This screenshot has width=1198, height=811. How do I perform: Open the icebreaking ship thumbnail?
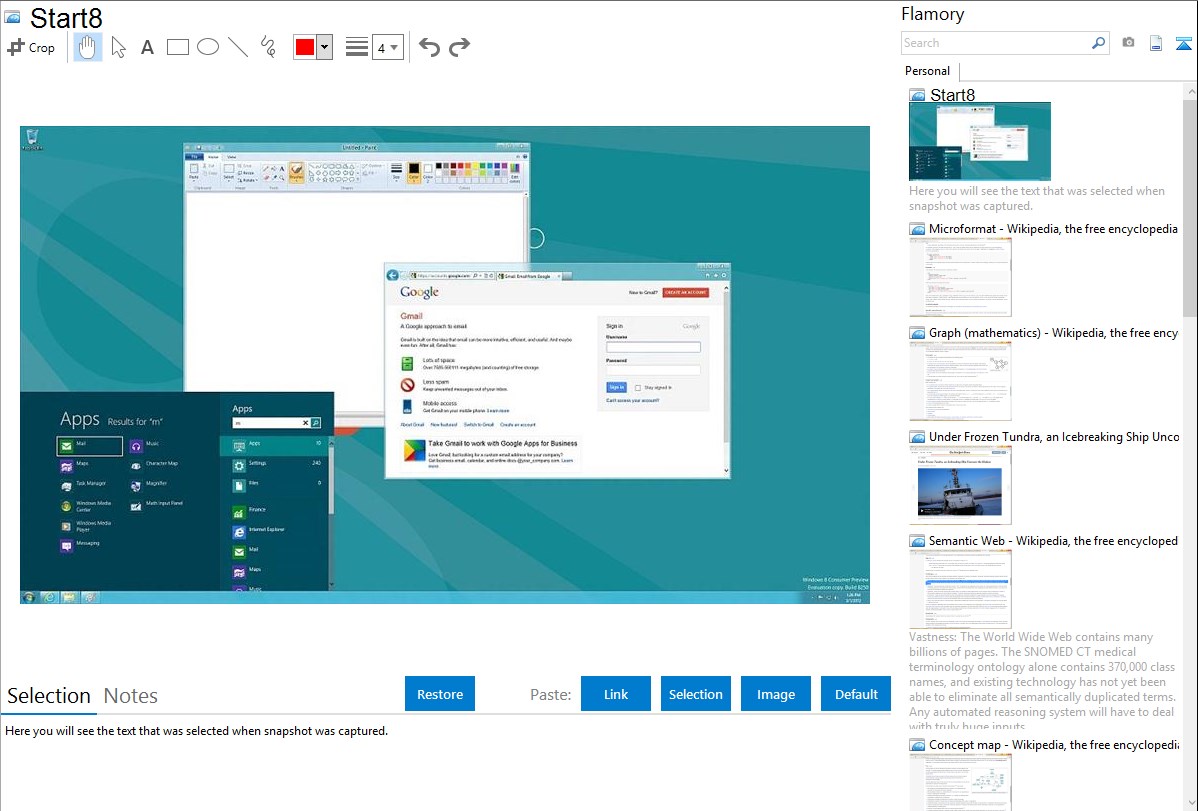tap(960, 485)
